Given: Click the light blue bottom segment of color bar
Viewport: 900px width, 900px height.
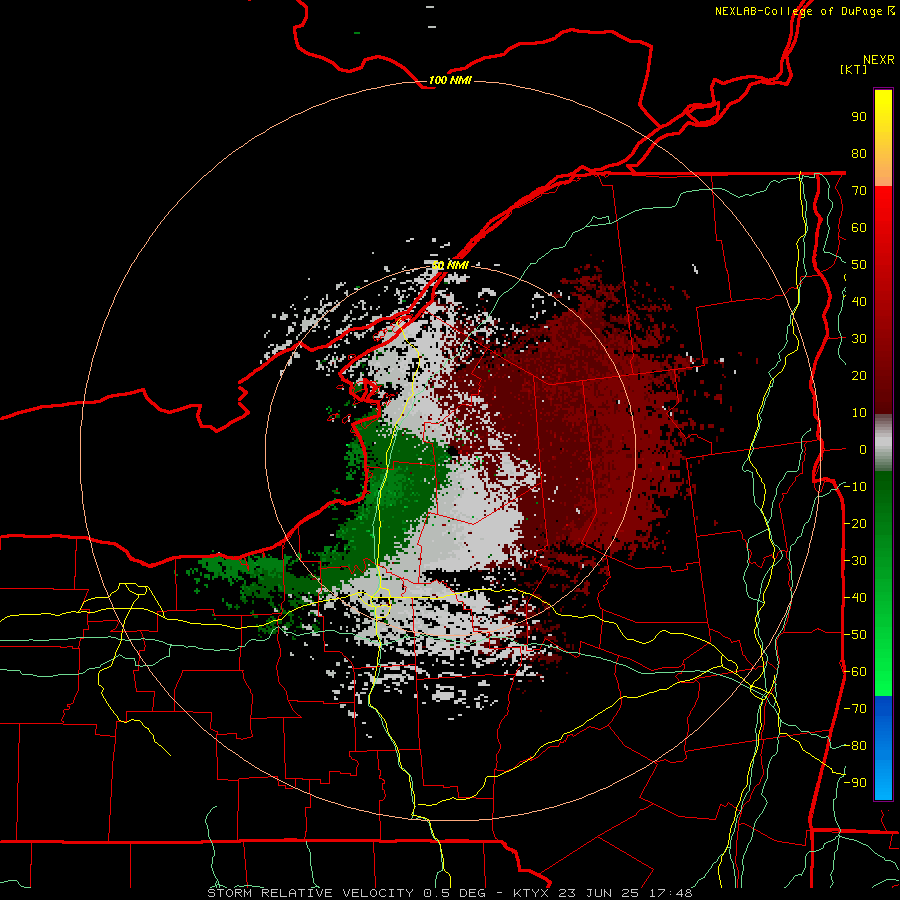Looking at the screenshot, I should coord(883,778).
